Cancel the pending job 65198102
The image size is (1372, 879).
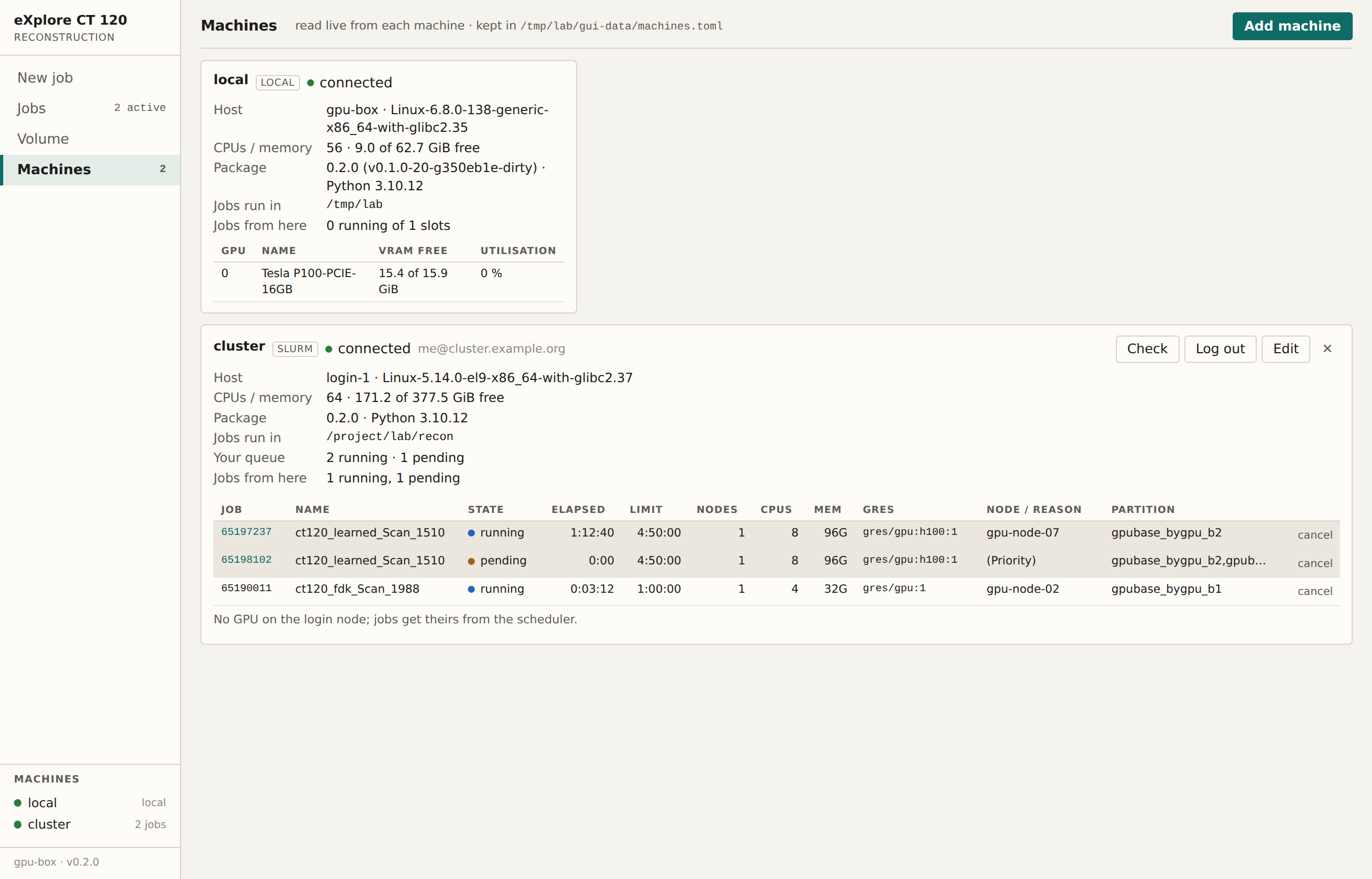point(1314,563)
